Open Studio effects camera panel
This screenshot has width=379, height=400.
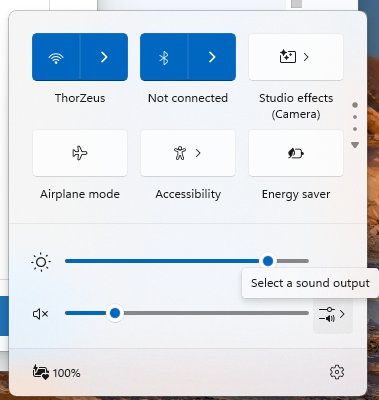(x=296, y=57)
